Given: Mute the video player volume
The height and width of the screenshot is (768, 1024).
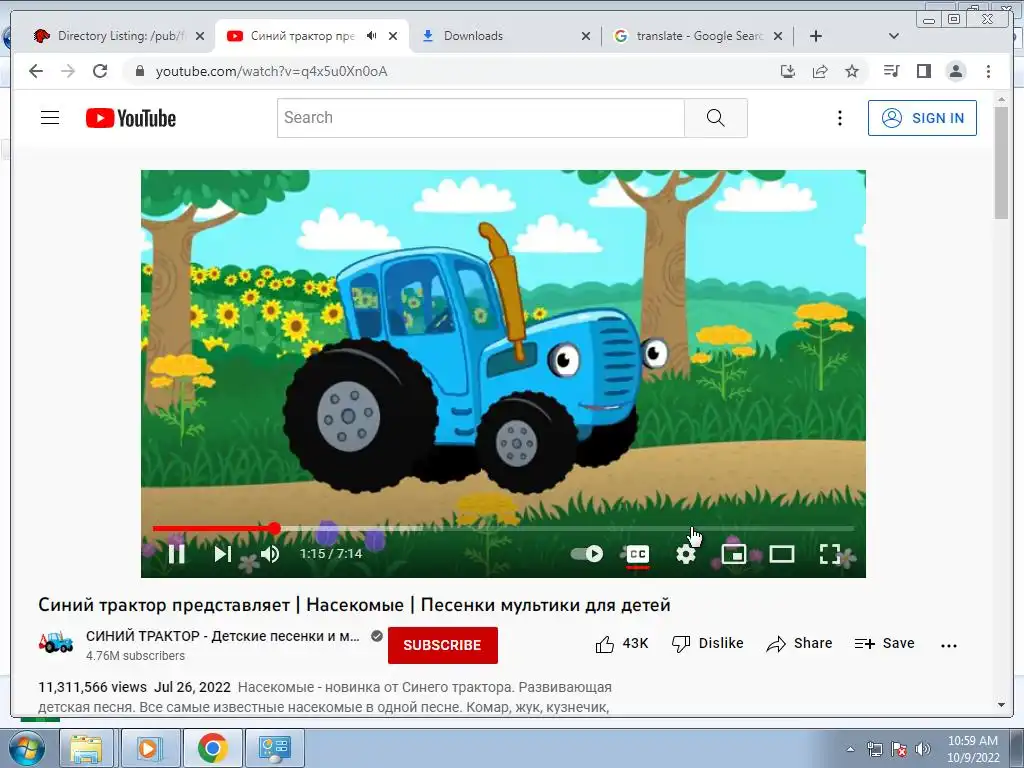Looking at the screenshot, I should coord(270,554).
